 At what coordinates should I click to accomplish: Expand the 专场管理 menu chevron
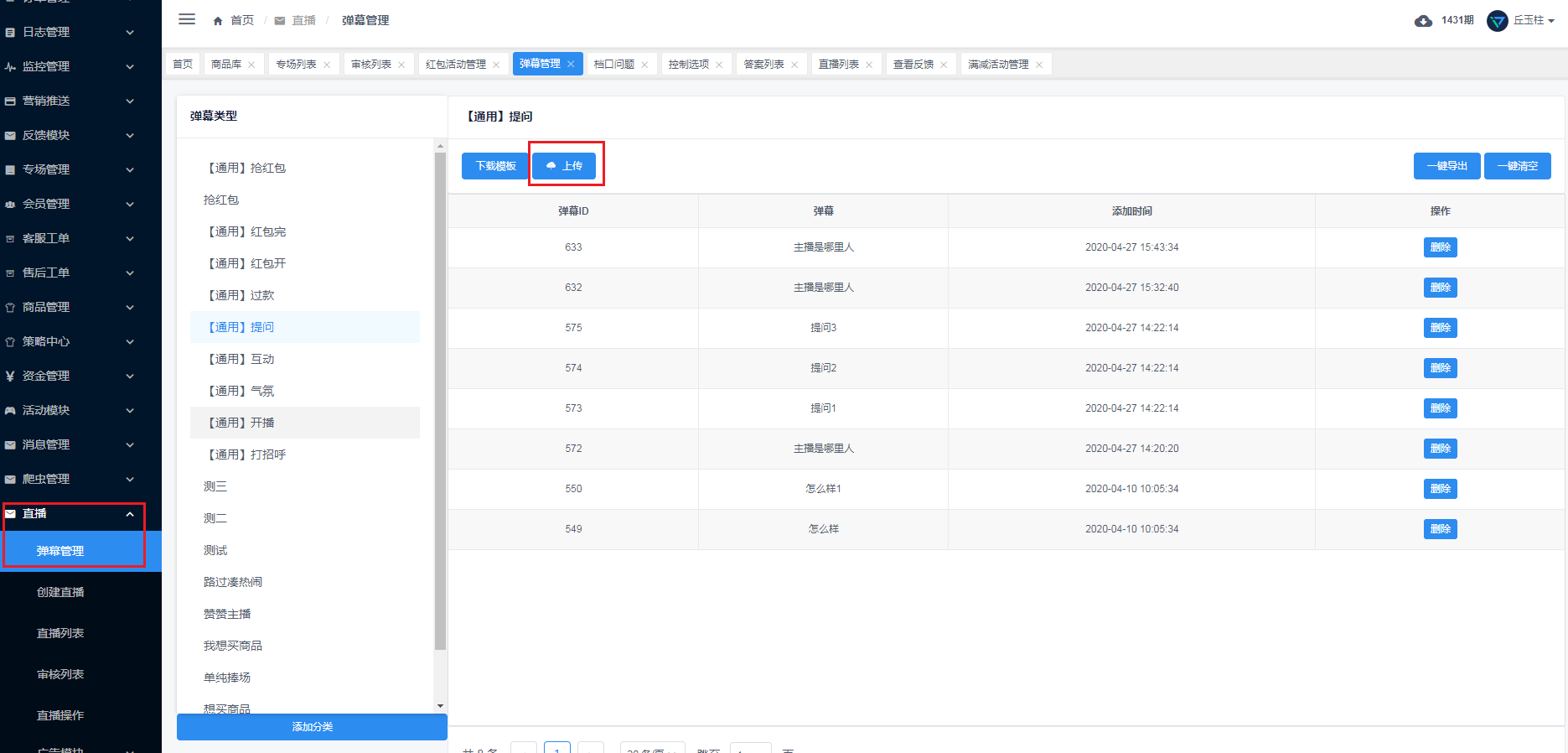[130, 170]
